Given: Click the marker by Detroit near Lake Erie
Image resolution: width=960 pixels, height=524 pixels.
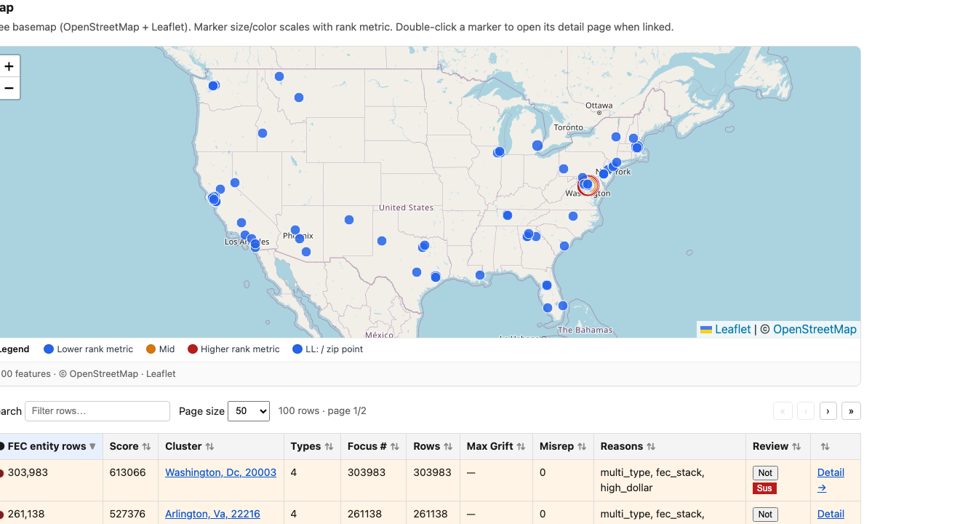Looking at the screenshot, I should (x=537, y=146).
